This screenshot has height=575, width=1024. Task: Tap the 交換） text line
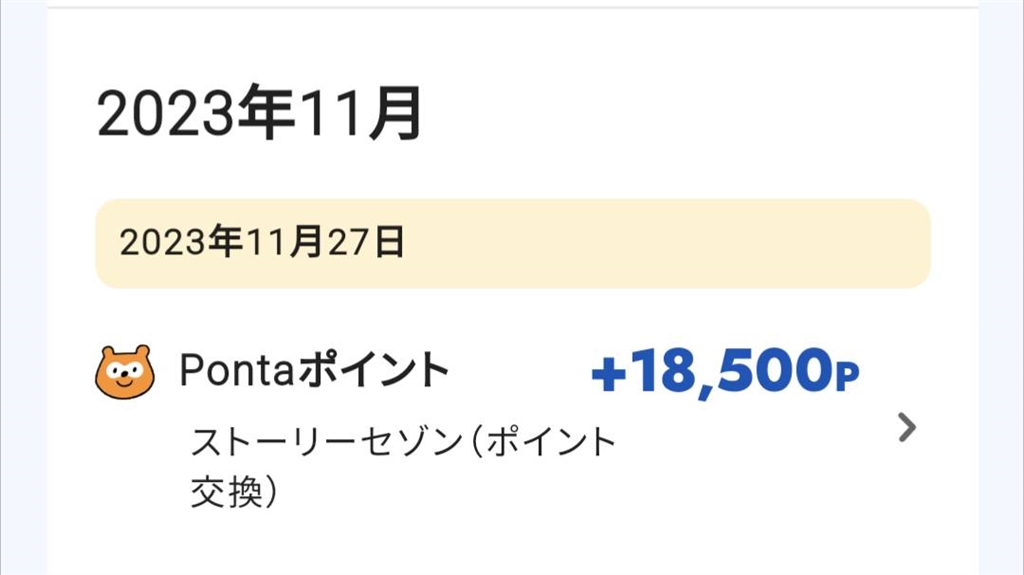pos(234,493)
